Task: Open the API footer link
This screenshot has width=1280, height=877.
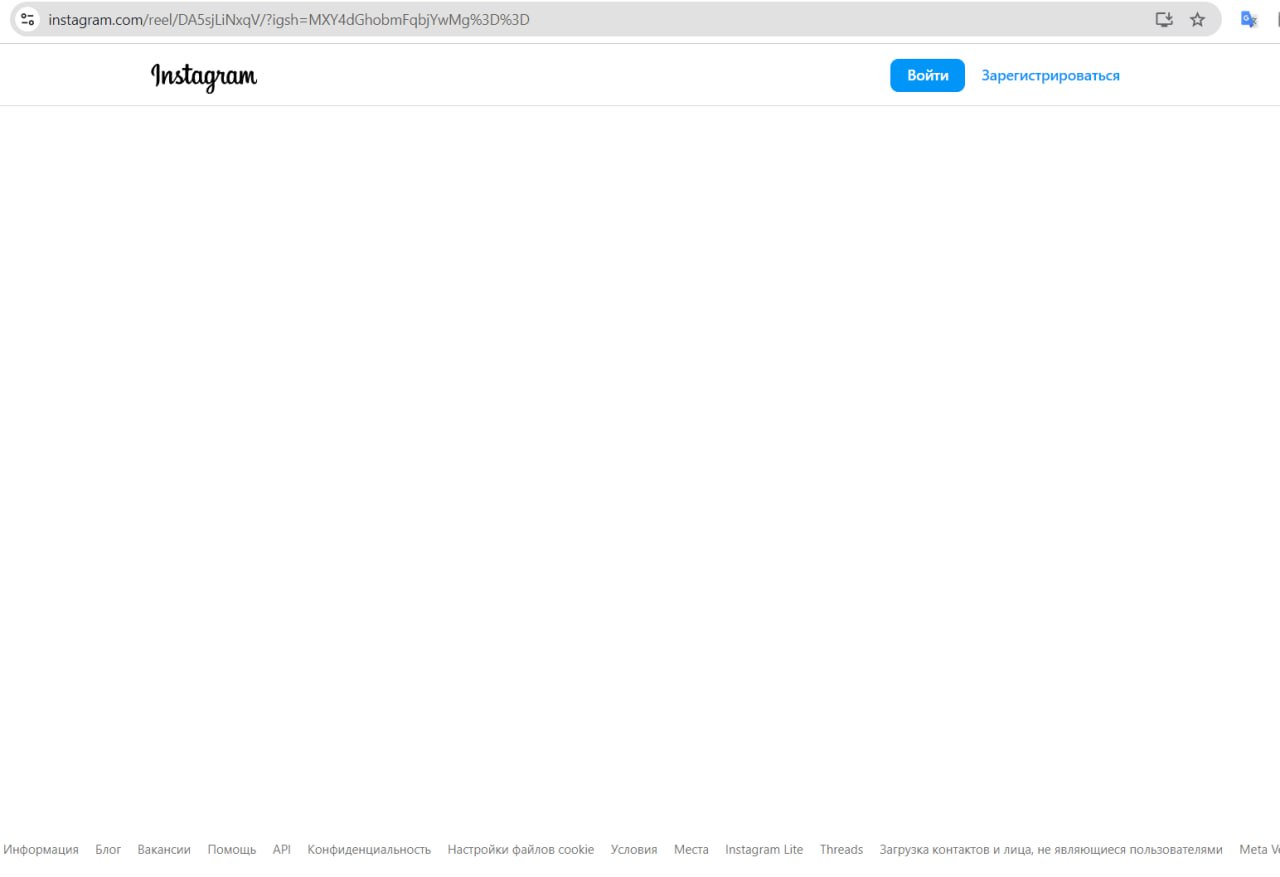Action: click(282, 849)
